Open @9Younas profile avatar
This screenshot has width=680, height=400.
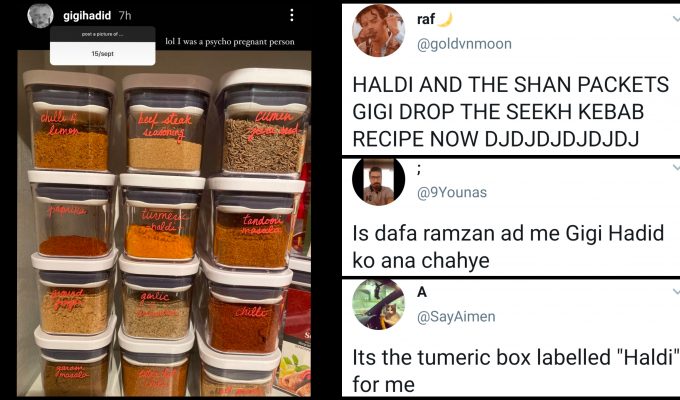tap(379, 179)
